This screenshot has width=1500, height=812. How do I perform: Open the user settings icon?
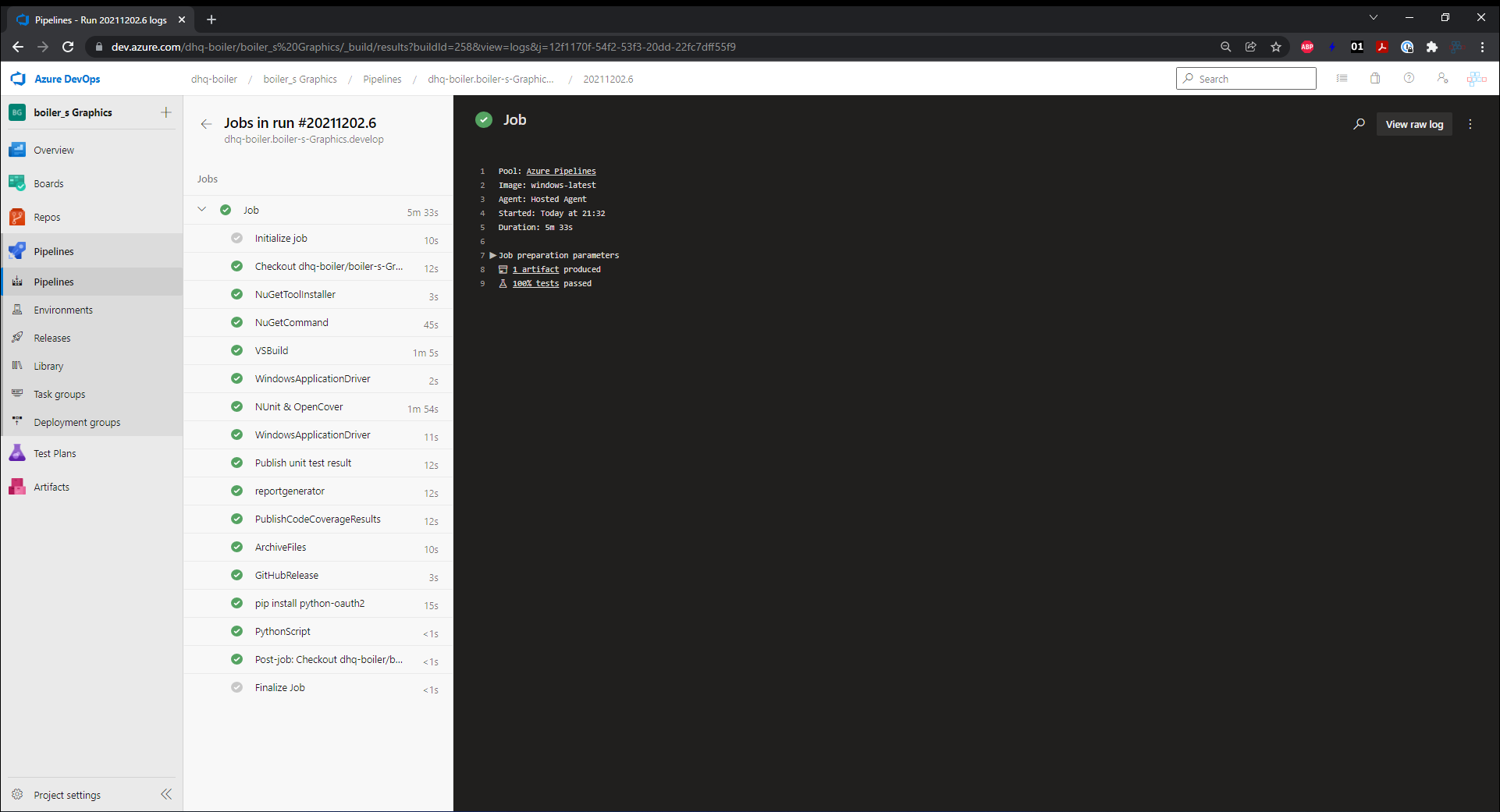[1442, 78]
